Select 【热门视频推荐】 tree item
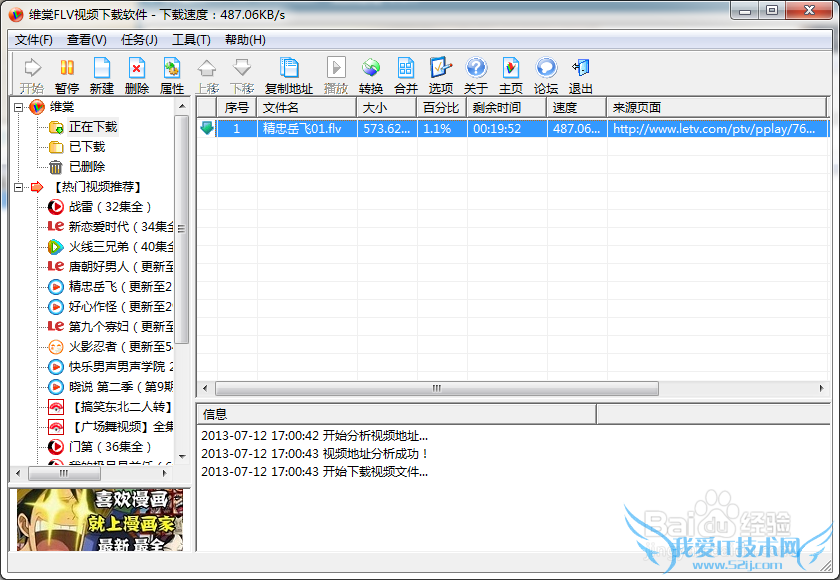 97,187
